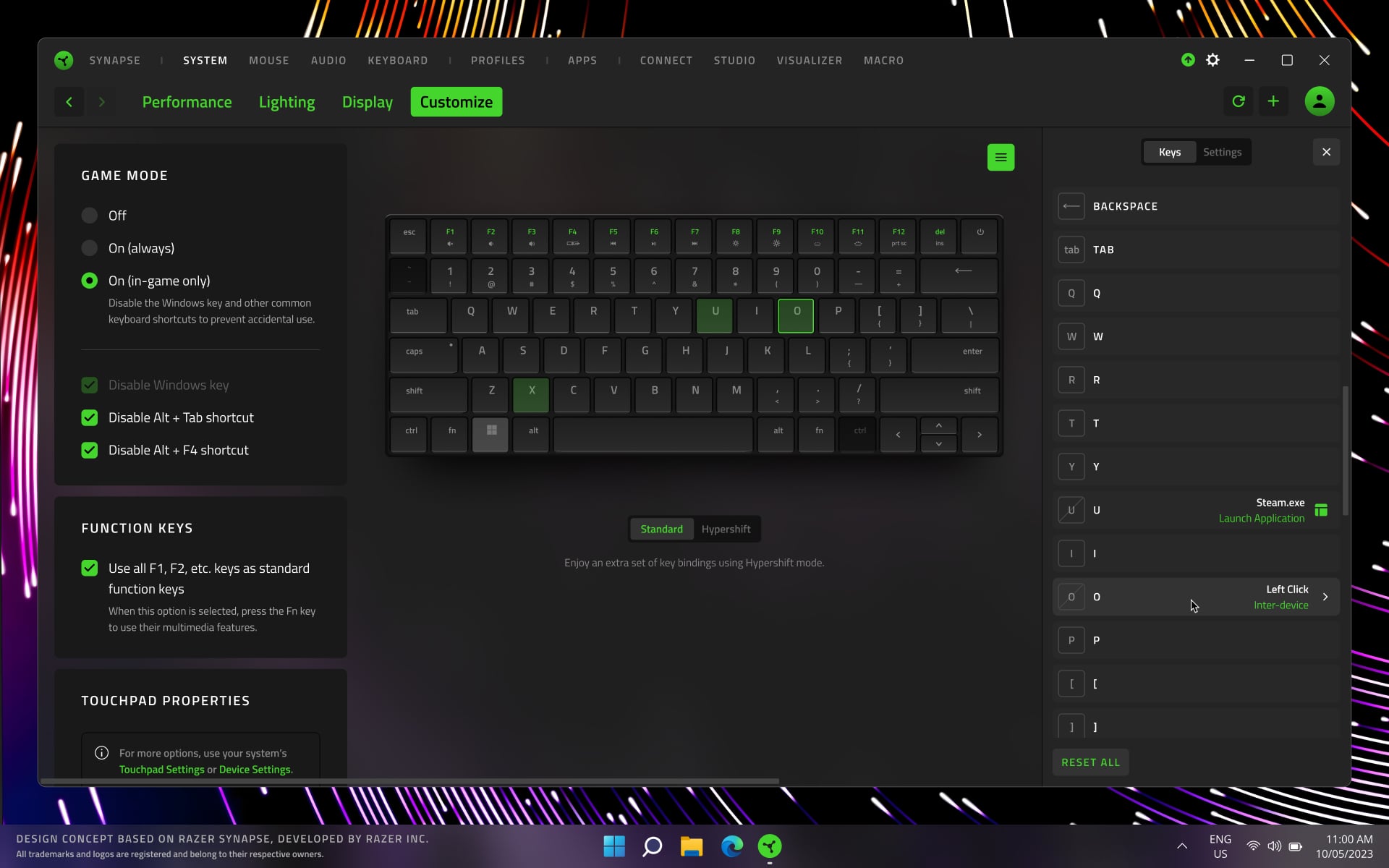Switch to Hypershift mode
This screenshot has height=868, width=1389.
coord(726,529)
